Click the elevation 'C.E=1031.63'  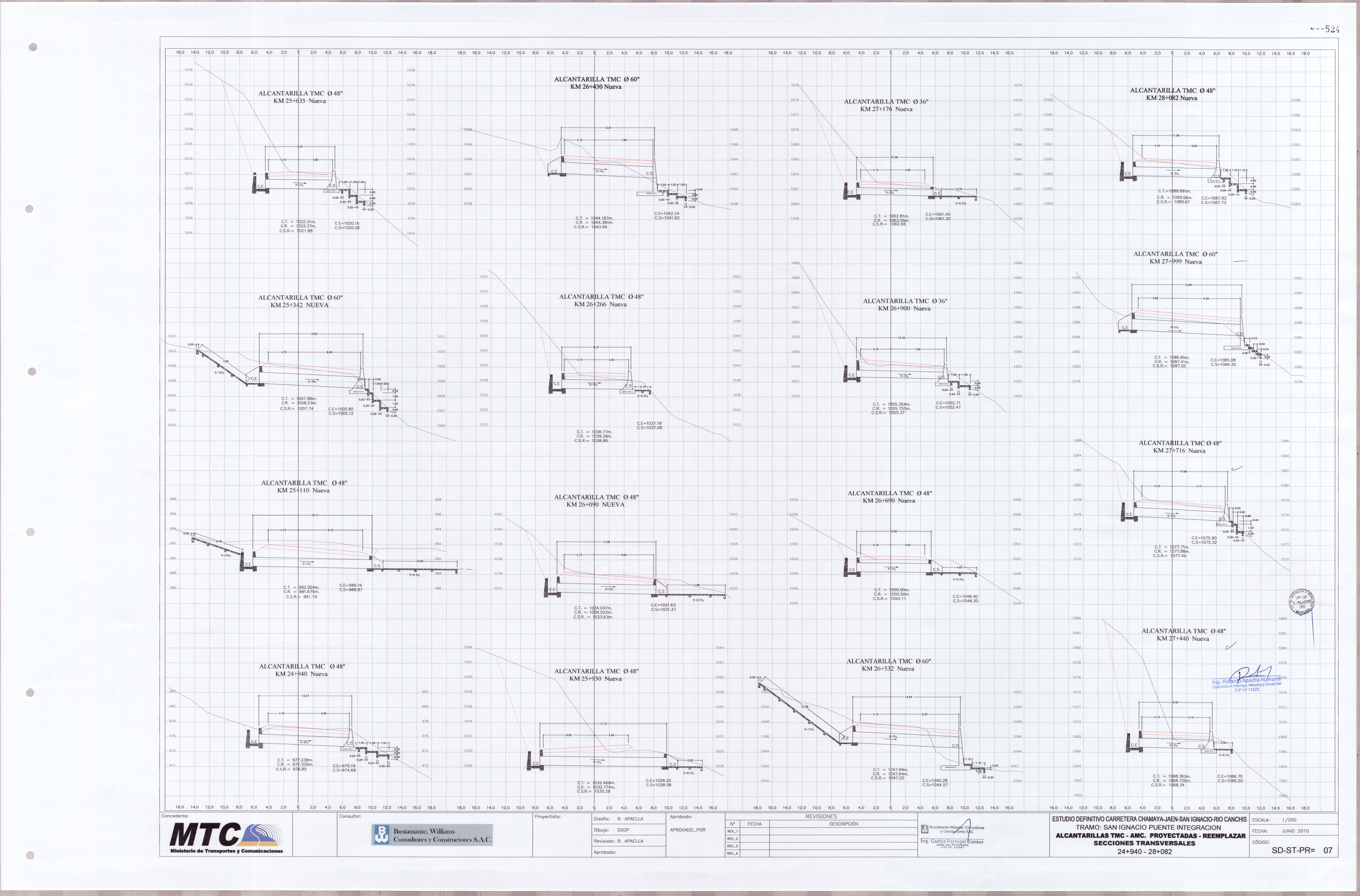tap(663, 605)
